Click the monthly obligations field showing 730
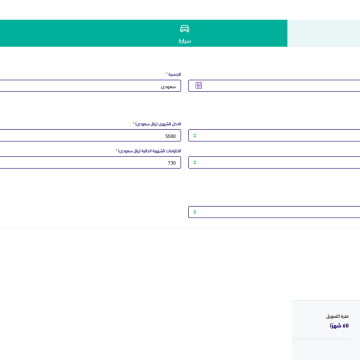 (90, 163)
